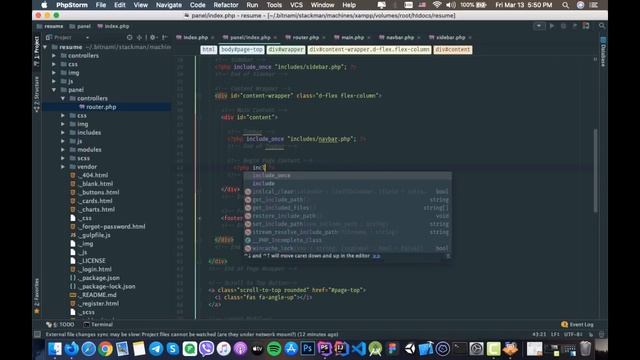Click the collapse all icon in Project panel
The height and width of the screenshot is (360, 640).
click(x=139, y=37)
